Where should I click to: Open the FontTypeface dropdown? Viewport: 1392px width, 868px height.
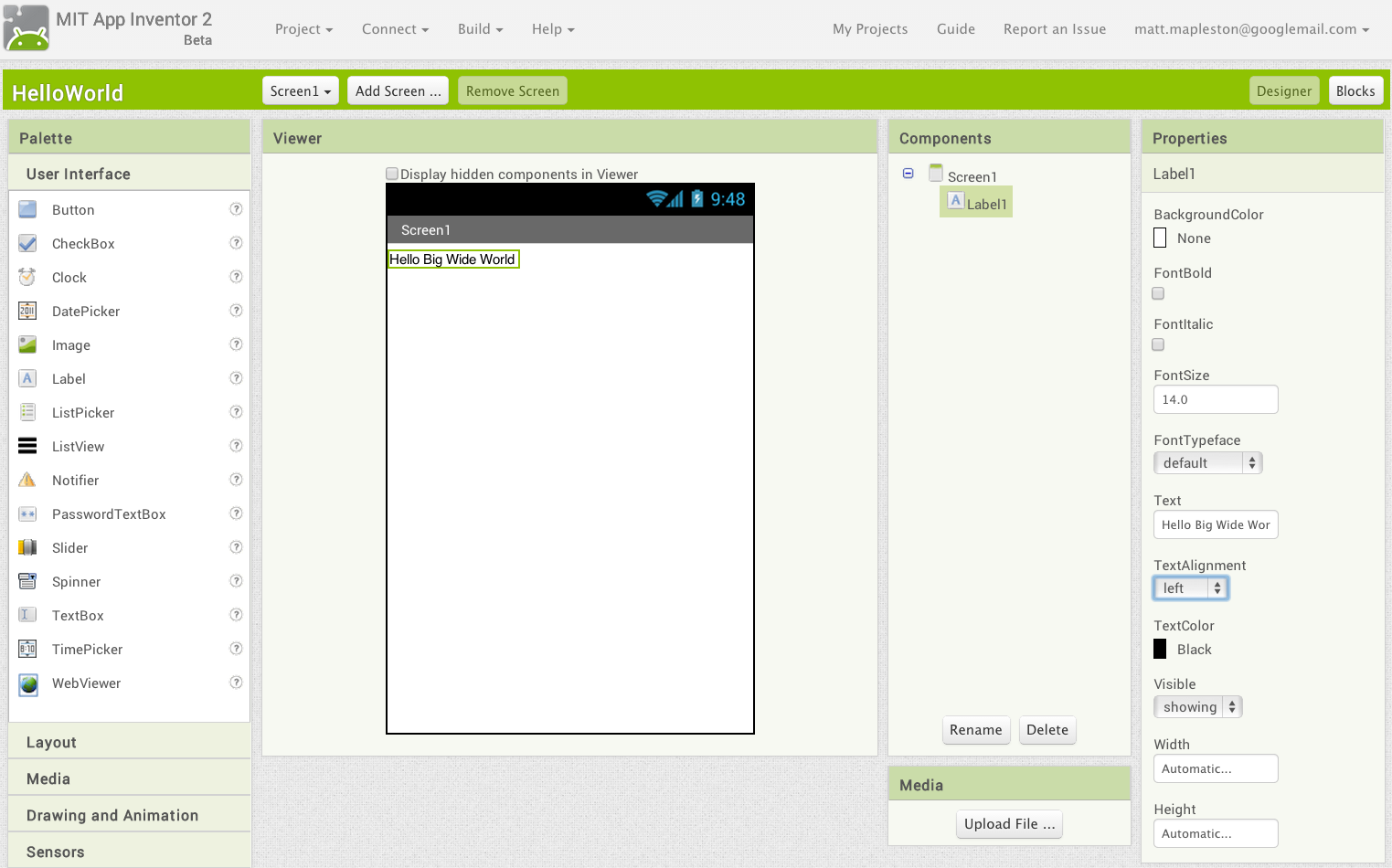point(1207,463)
